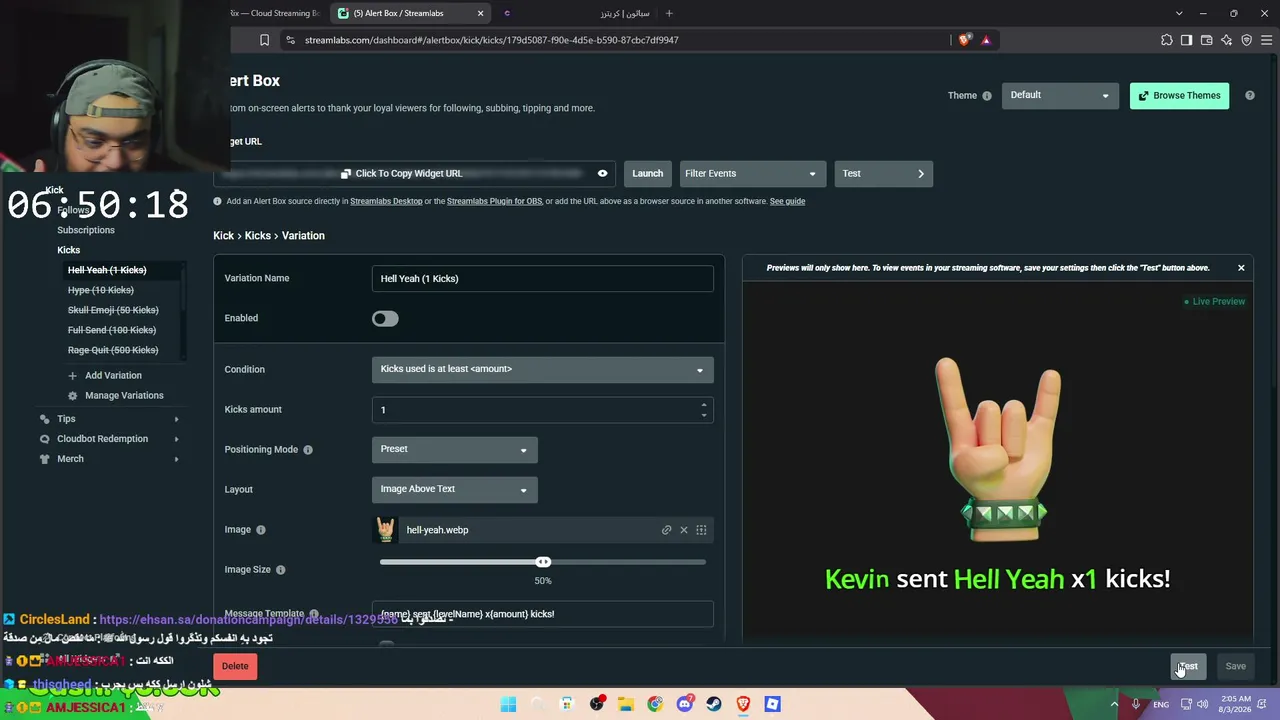Screen dimensions: 1280x720
Task: Open Discord from the taskbar
Action: click(685, 704)
